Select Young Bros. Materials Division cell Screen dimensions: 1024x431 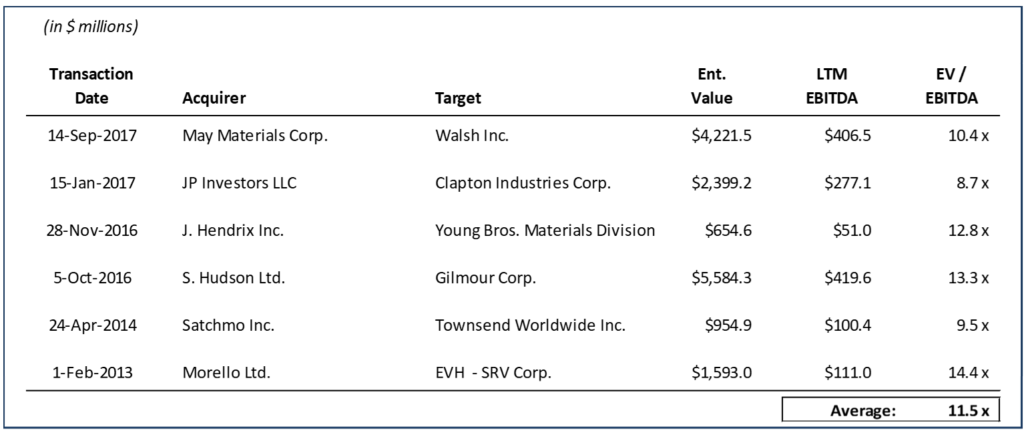(x=545, y=231)
